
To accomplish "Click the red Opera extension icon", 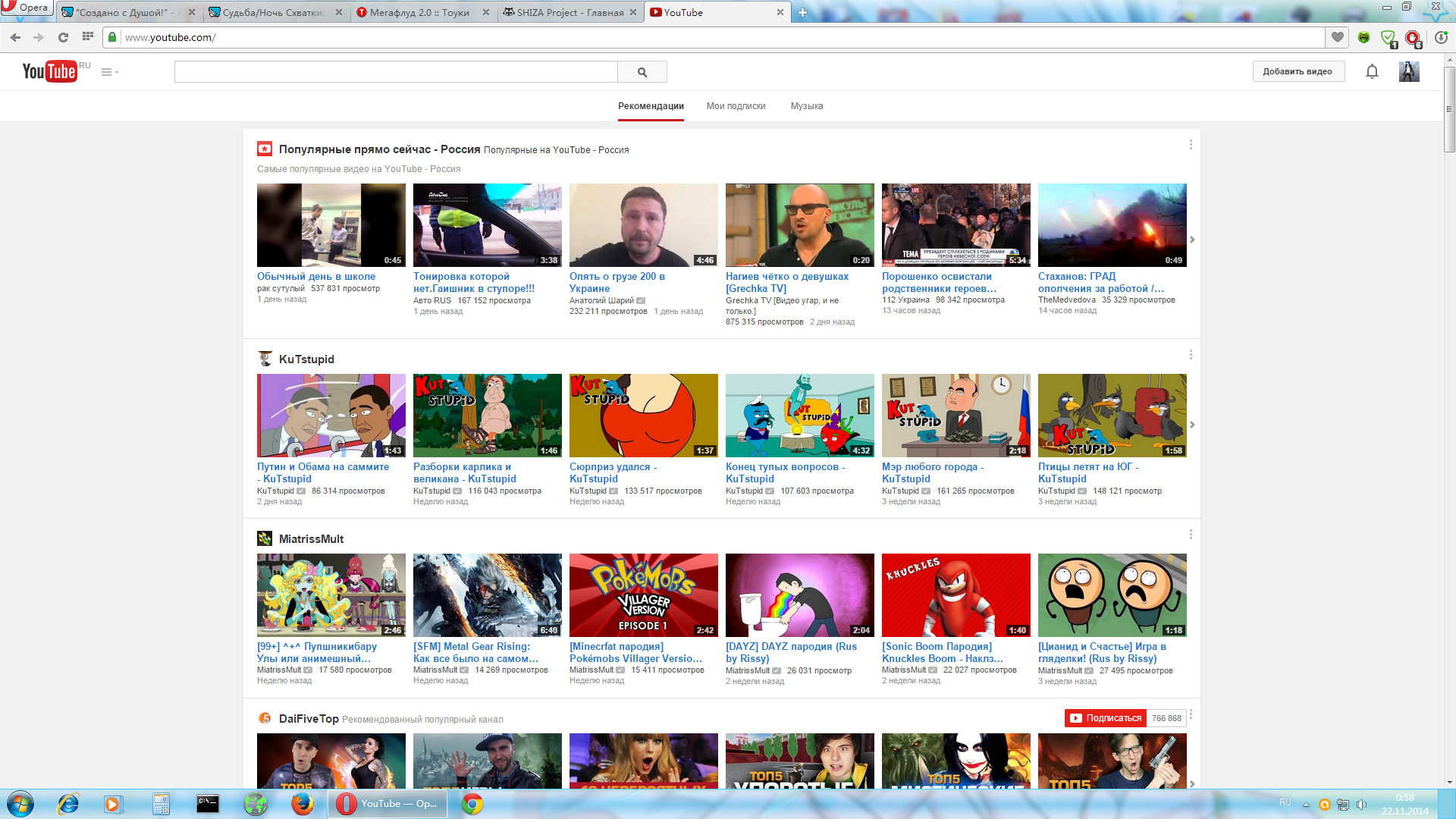I will point(1413,37).
